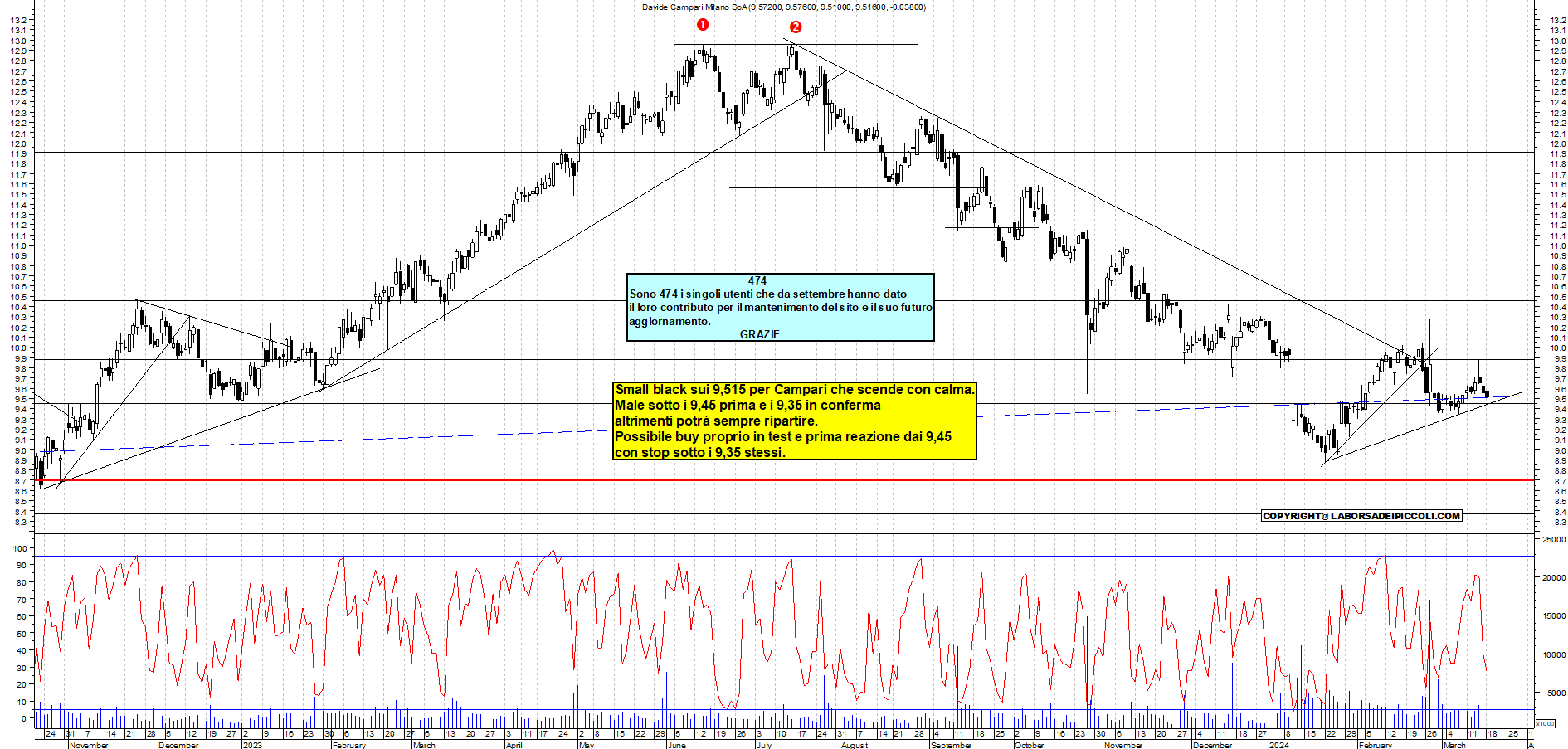The width and height of the screenshot is (1568, 749).
Task: Click the oscillator scale label 0
Action: (23, 719)
